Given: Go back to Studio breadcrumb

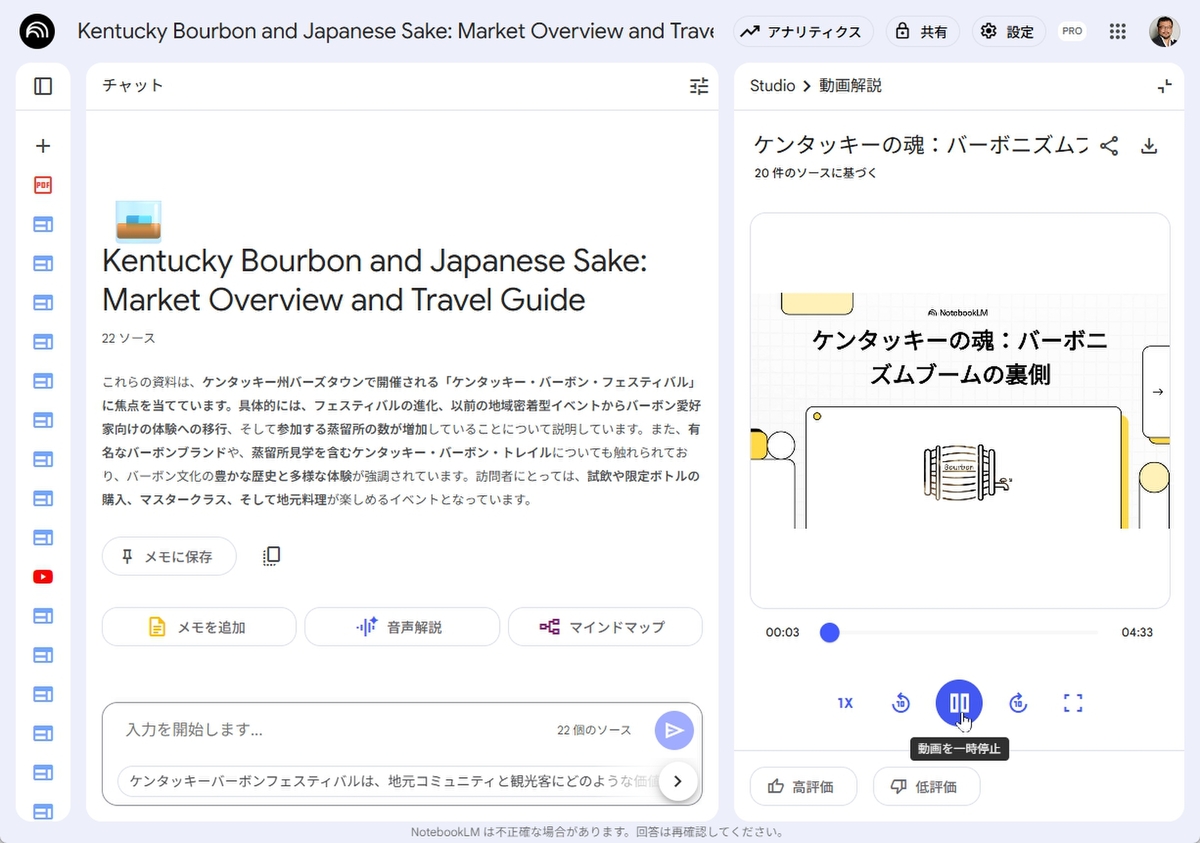Looking at the screenshot, I should pyautogui.click(x=772, y=86).
